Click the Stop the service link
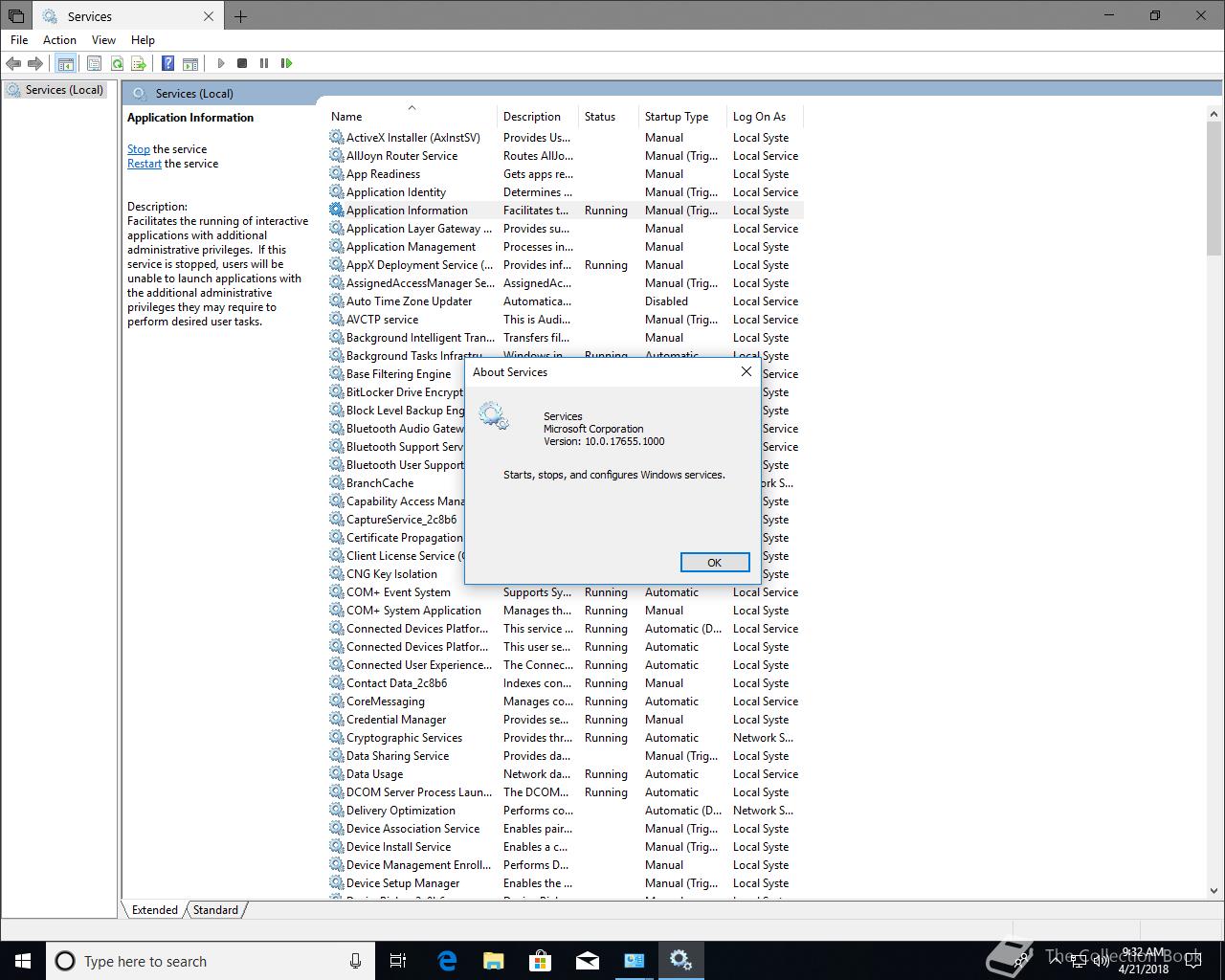1225x980 pixels. 139,149
